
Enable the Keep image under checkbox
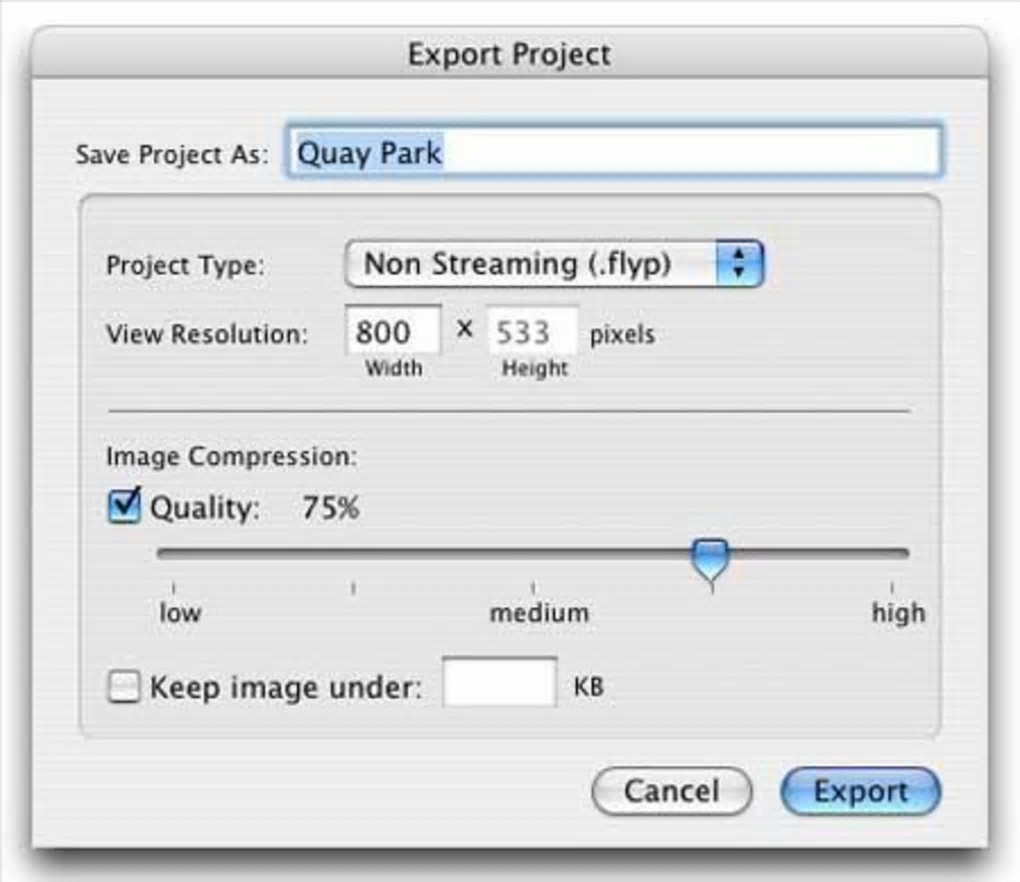124,687
